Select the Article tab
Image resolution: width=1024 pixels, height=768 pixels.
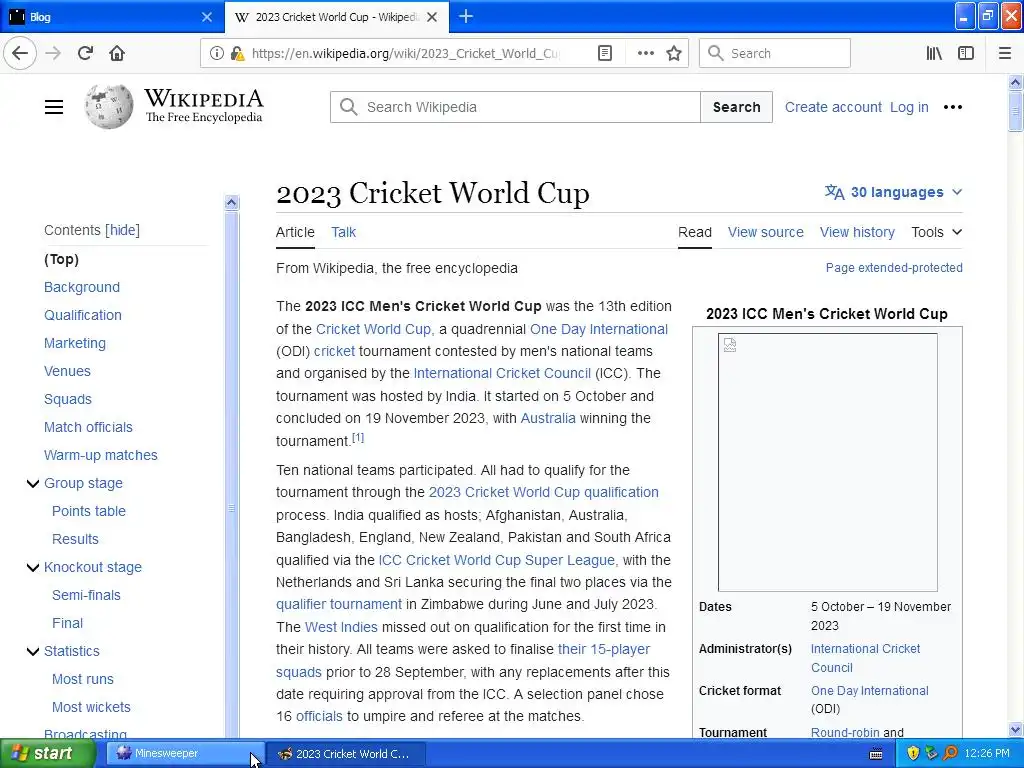click(x=295, y=232)
